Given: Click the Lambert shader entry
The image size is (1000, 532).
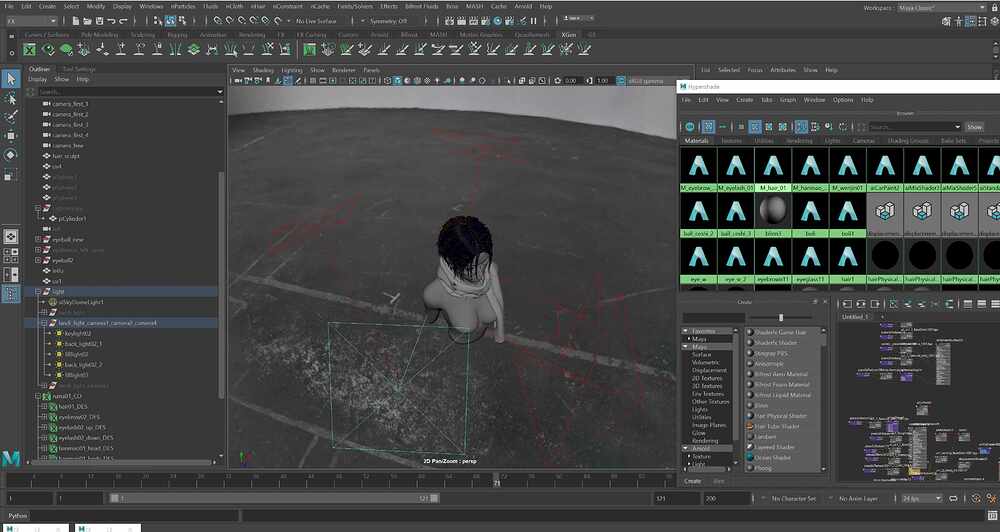Looking at the screenshot, I should [764, 436].
